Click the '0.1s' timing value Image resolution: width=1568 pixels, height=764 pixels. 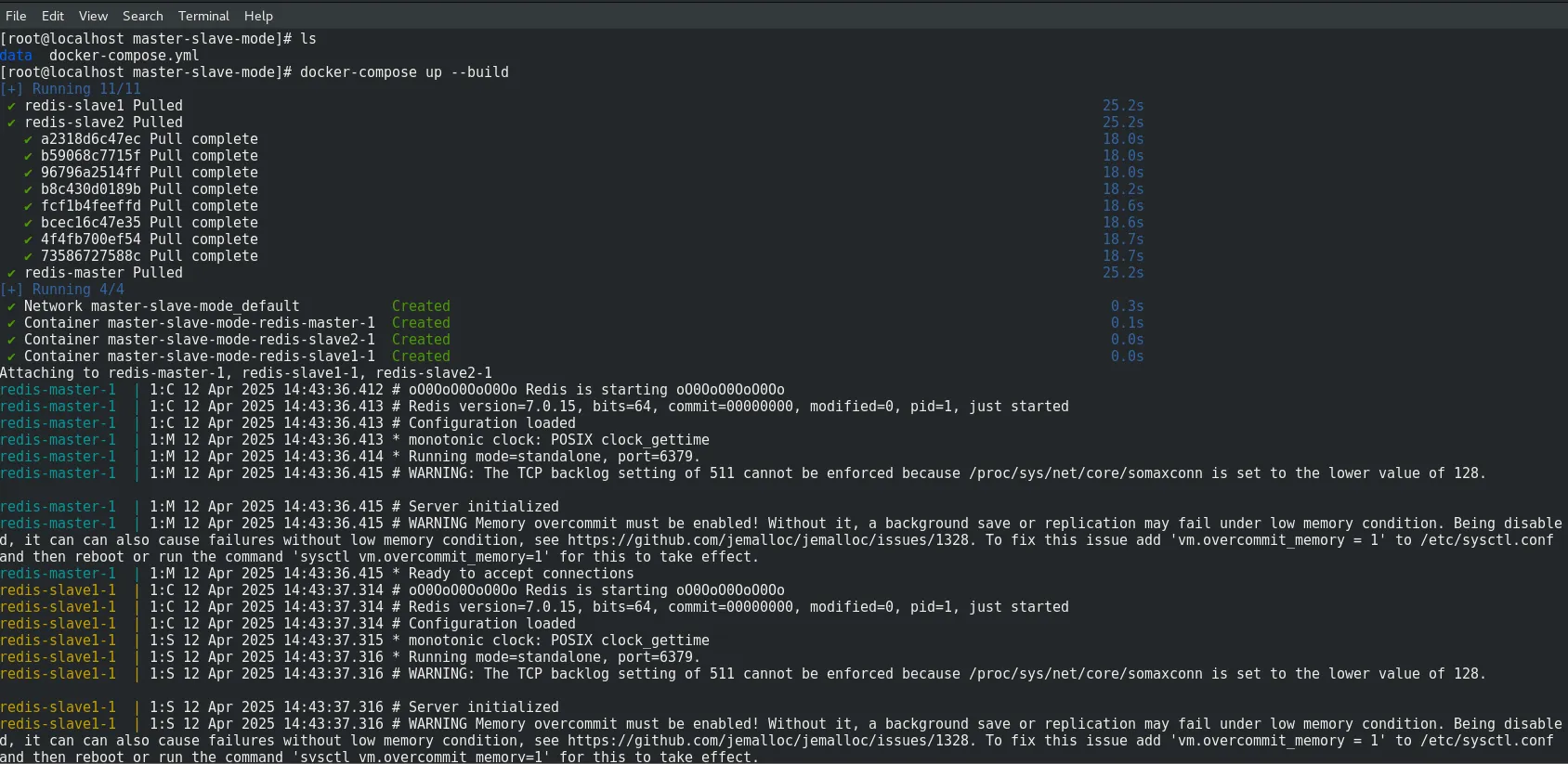[1127, 323]
